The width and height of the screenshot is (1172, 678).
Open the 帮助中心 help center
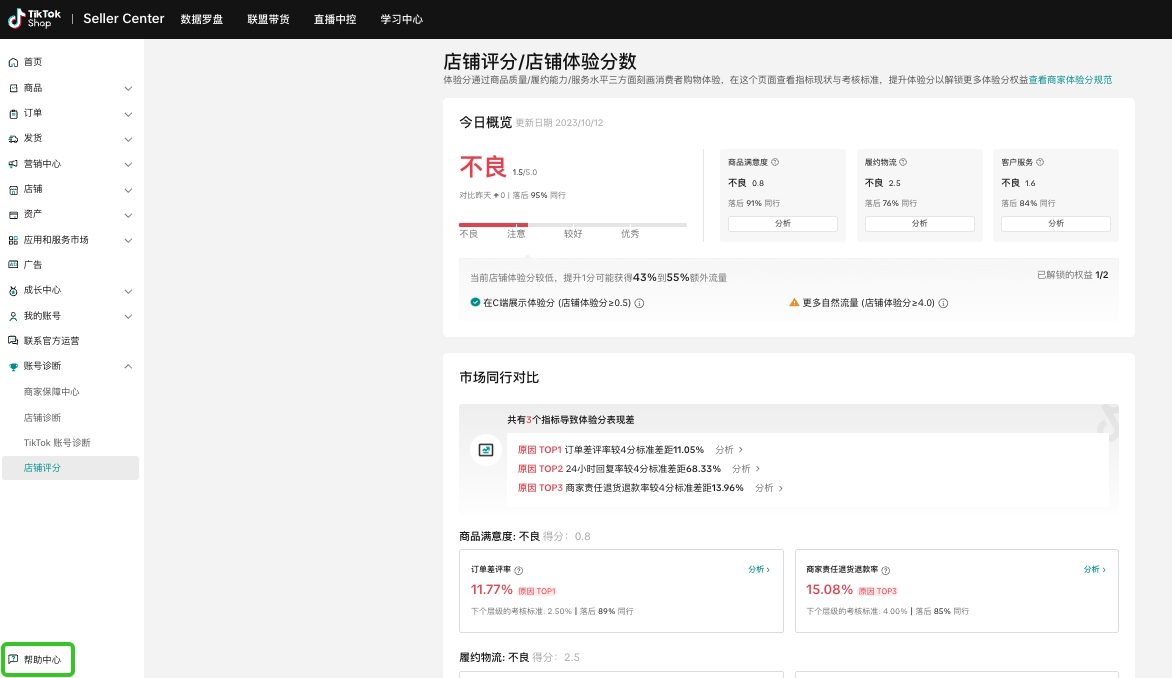pos(37,659)
